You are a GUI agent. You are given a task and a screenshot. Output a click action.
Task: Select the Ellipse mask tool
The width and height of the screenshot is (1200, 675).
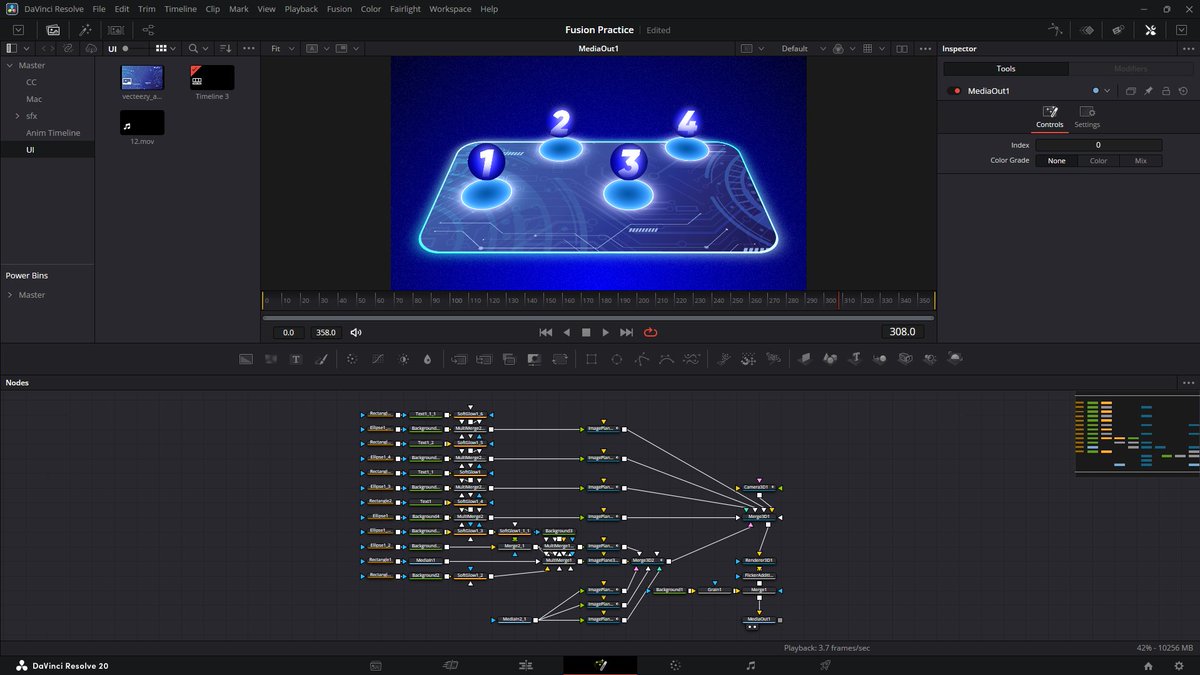tap(616, 358)
